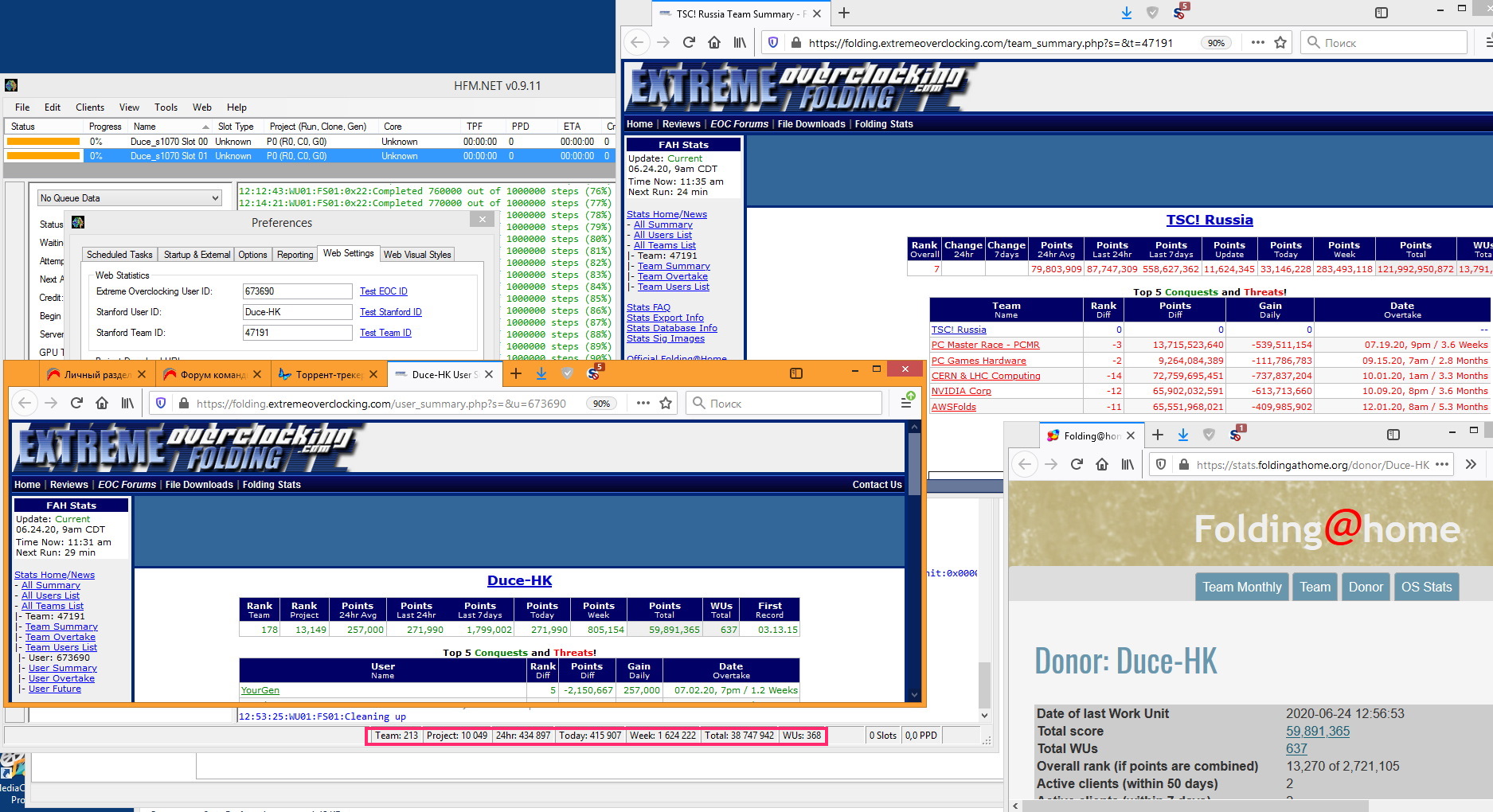Open the PC Master Race - PCMR team link

pos(986,345)
